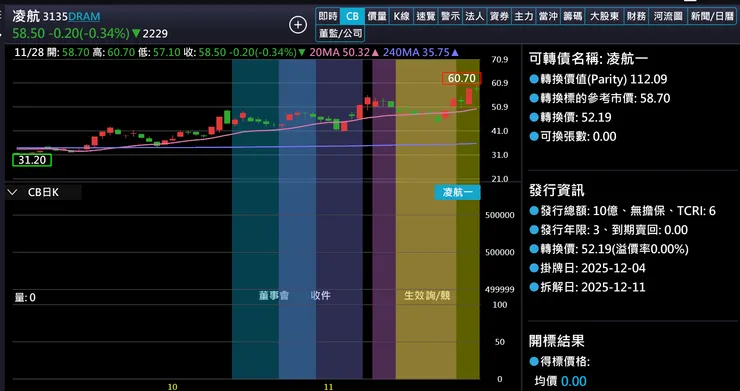Click the 掛牌日: 2025-12-04 line
The height and width of the screenshot is (391, 740).
point(587,268)
